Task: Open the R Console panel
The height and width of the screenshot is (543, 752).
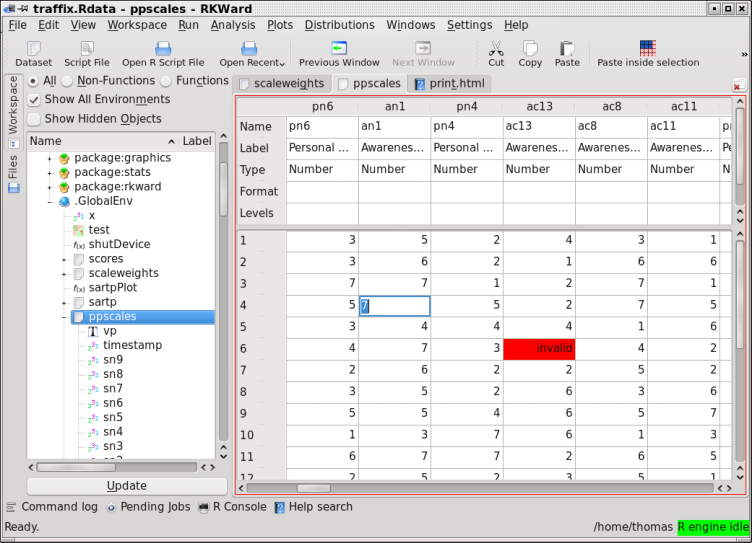Action: pyautogui.click(x=231, y=507)
